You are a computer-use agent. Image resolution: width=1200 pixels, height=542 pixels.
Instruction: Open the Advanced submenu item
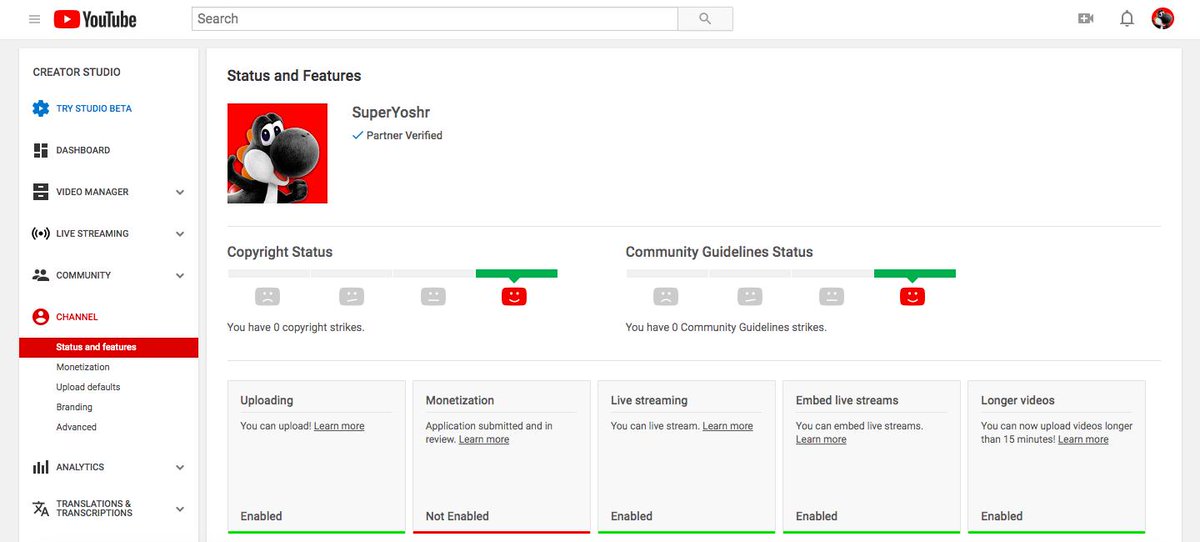tap(76, 427)
